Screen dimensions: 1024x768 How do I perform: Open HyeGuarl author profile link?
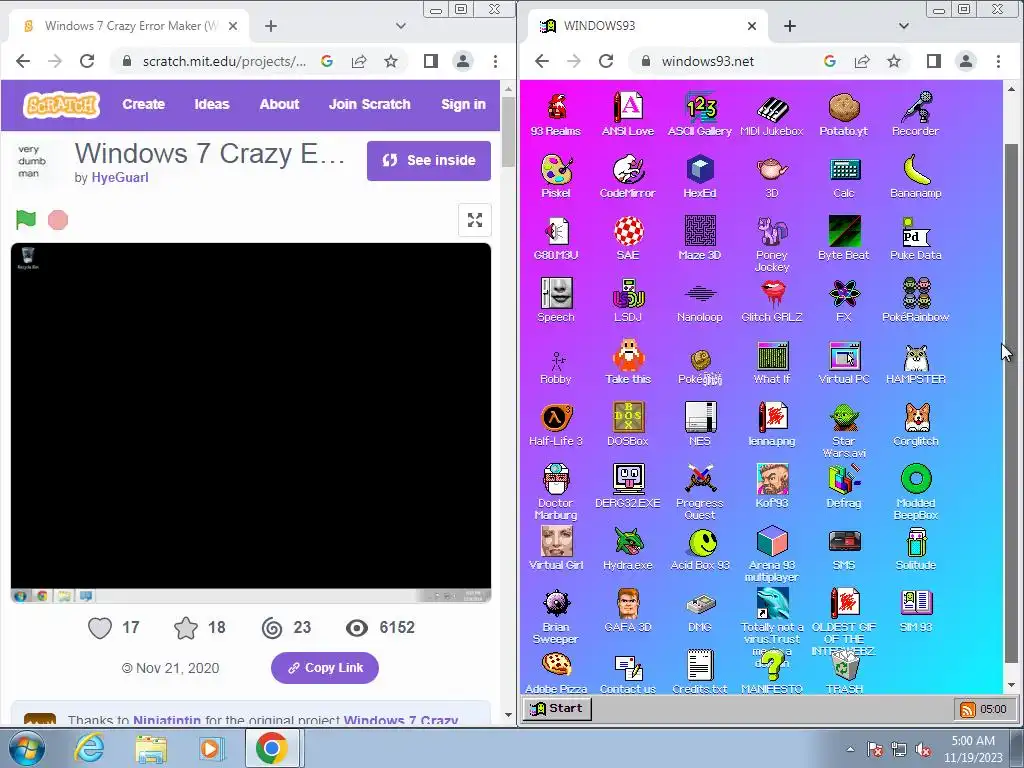pyautogui.click(x=120, y=178)
